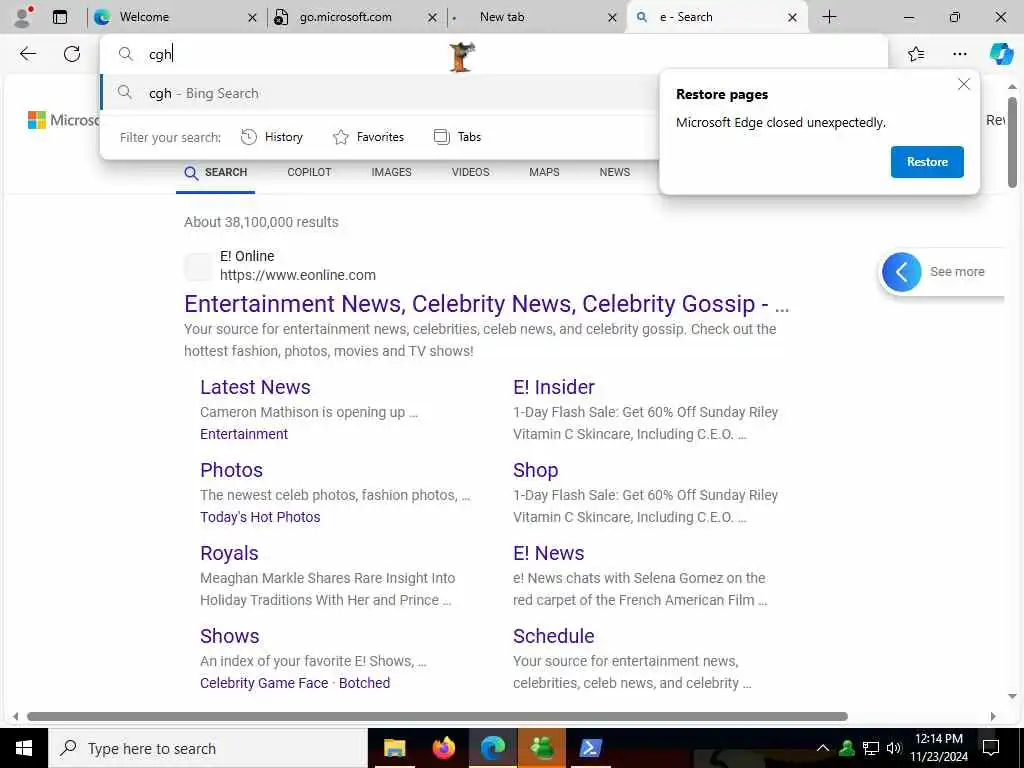Open the volume speaker tray icon

click(894, 748)
